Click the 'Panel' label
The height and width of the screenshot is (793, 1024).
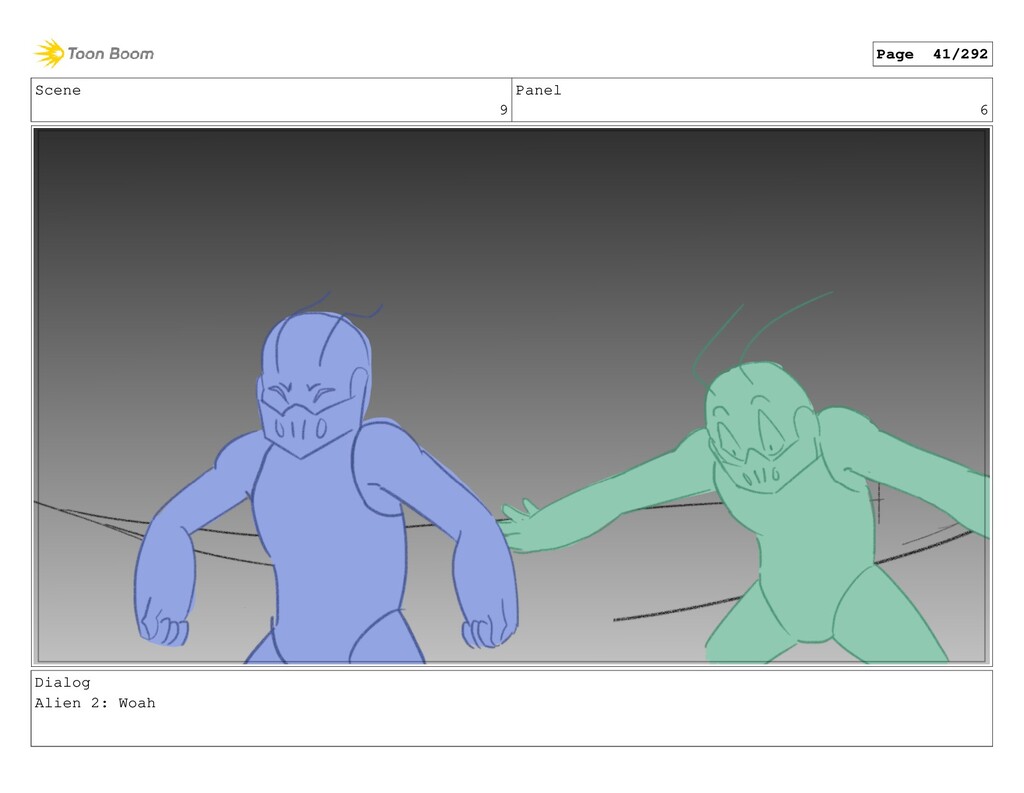click(x=538, y=90)
